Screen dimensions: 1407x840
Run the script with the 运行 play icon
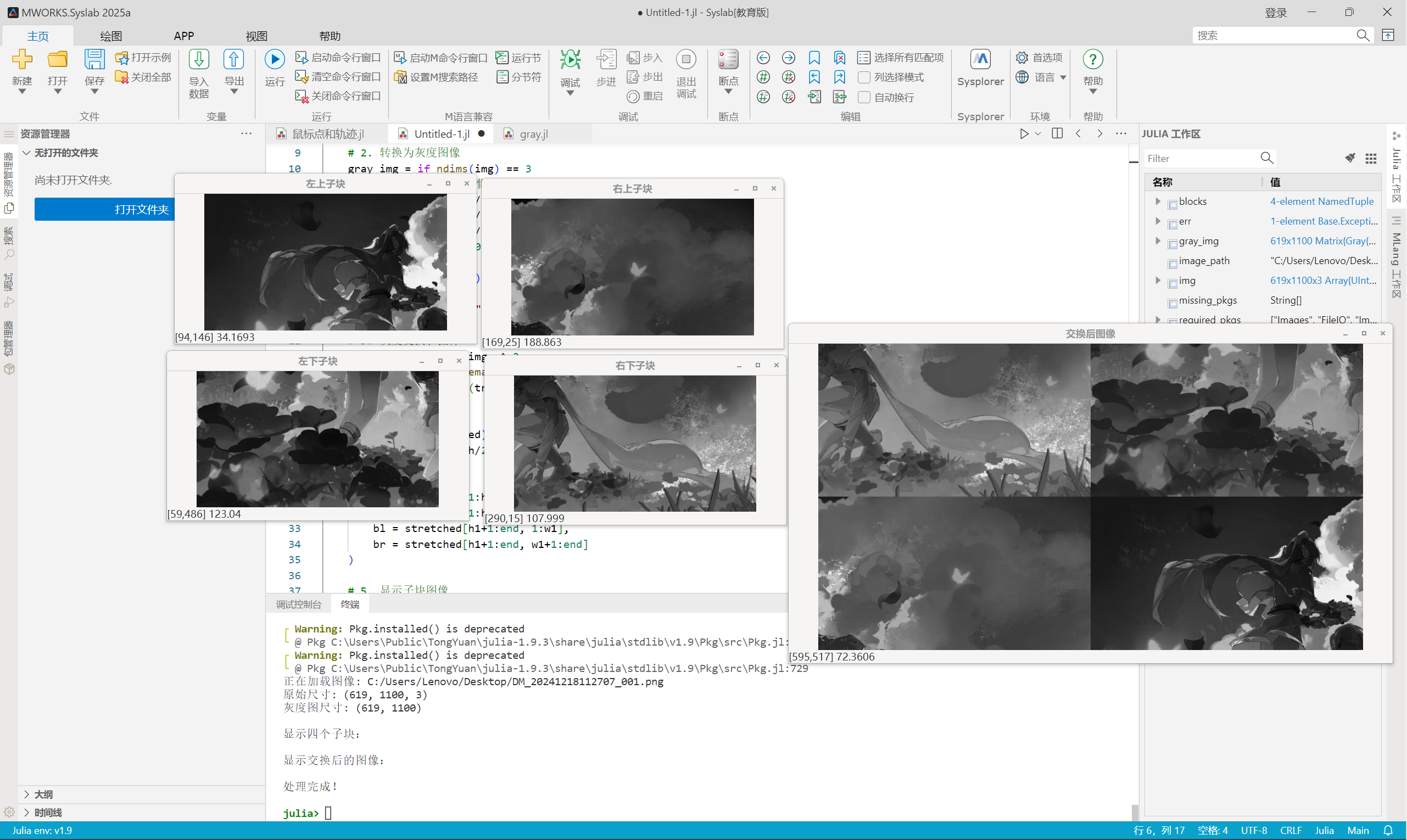[x=275, y=59]
